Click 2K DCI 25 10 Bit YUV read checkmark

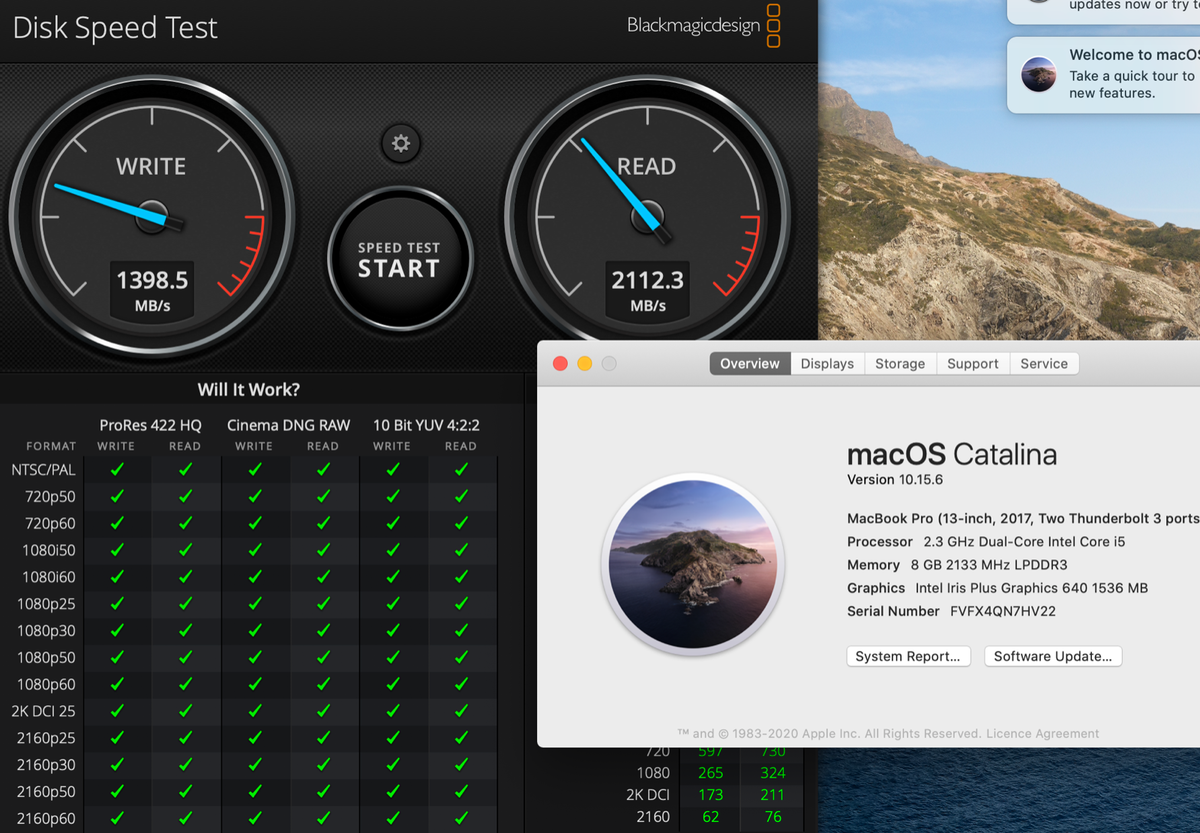tap(461, 712)
